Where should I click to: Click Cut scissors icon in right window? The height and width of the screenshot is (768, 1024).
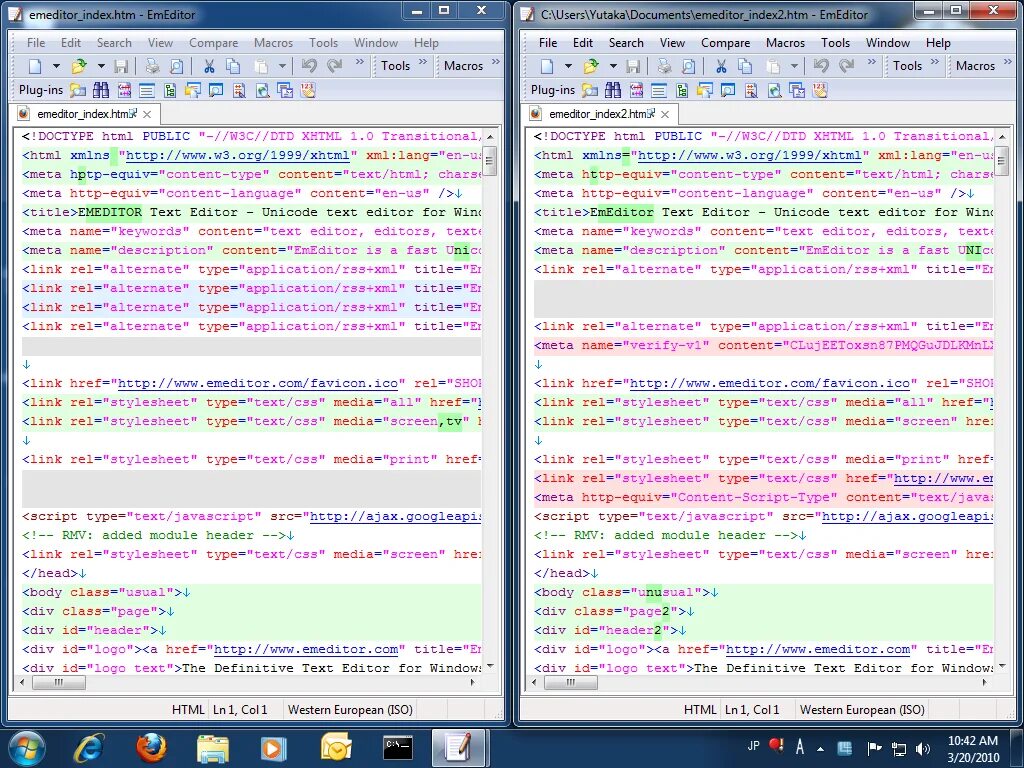(x=721, y=65)
